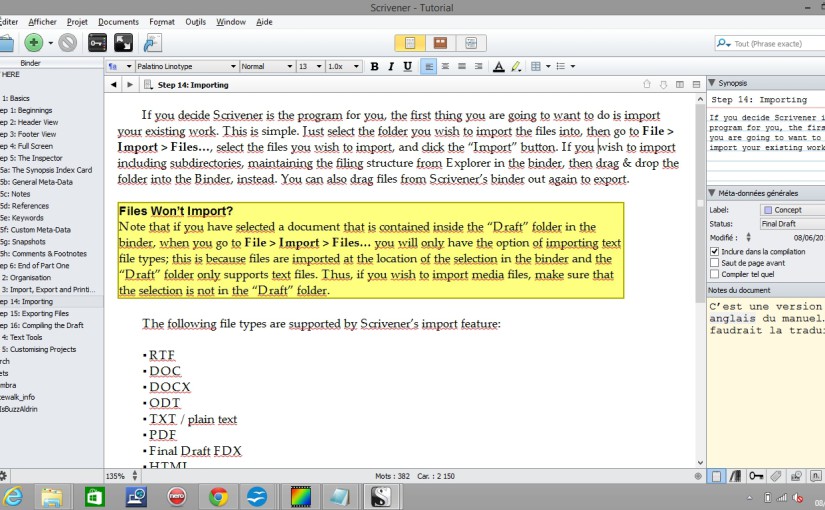
Task: Justify the text
Action: [x=462, y=66]
